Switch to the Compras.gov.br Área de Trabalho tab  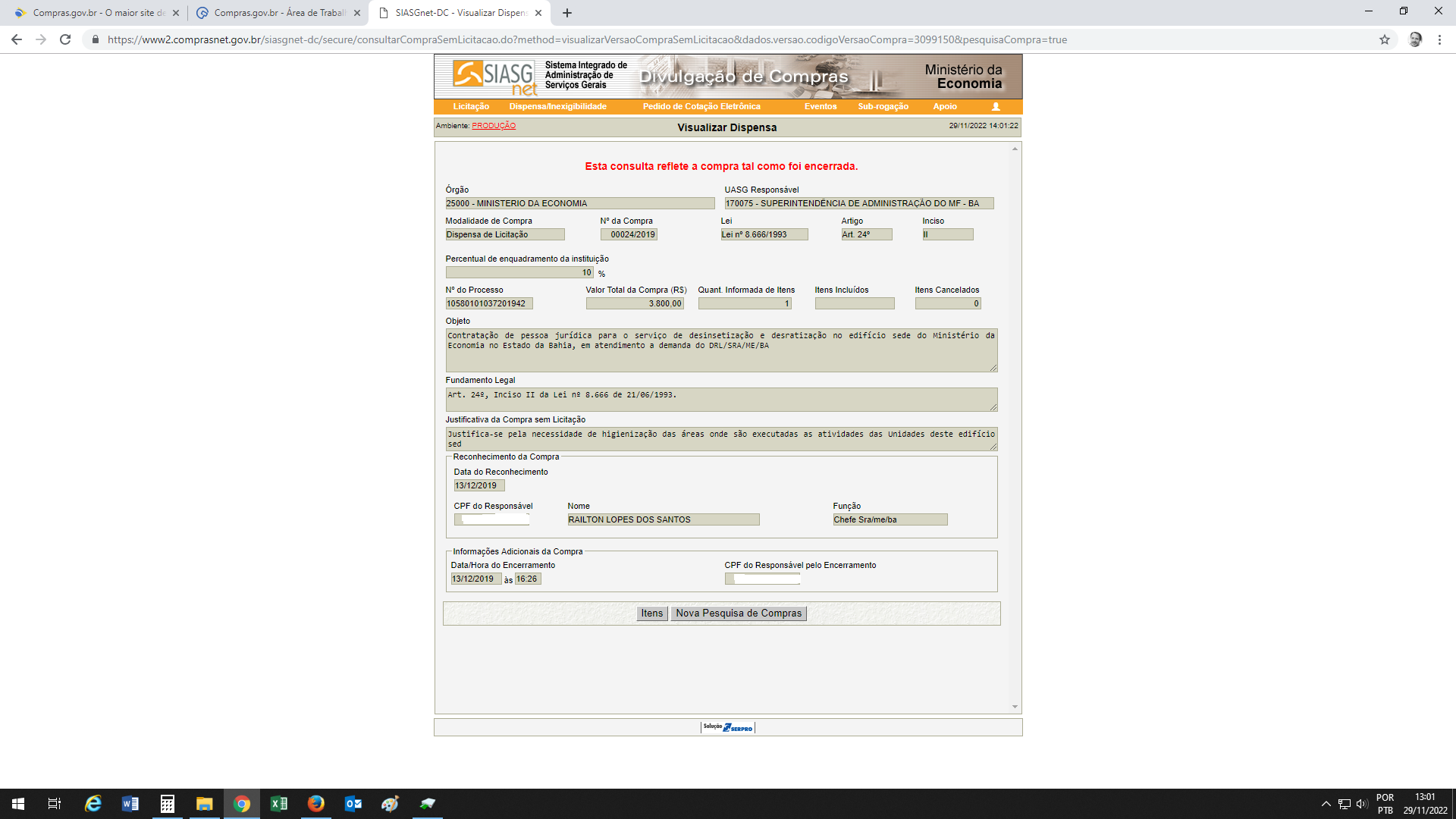click(x=278, y=13)
